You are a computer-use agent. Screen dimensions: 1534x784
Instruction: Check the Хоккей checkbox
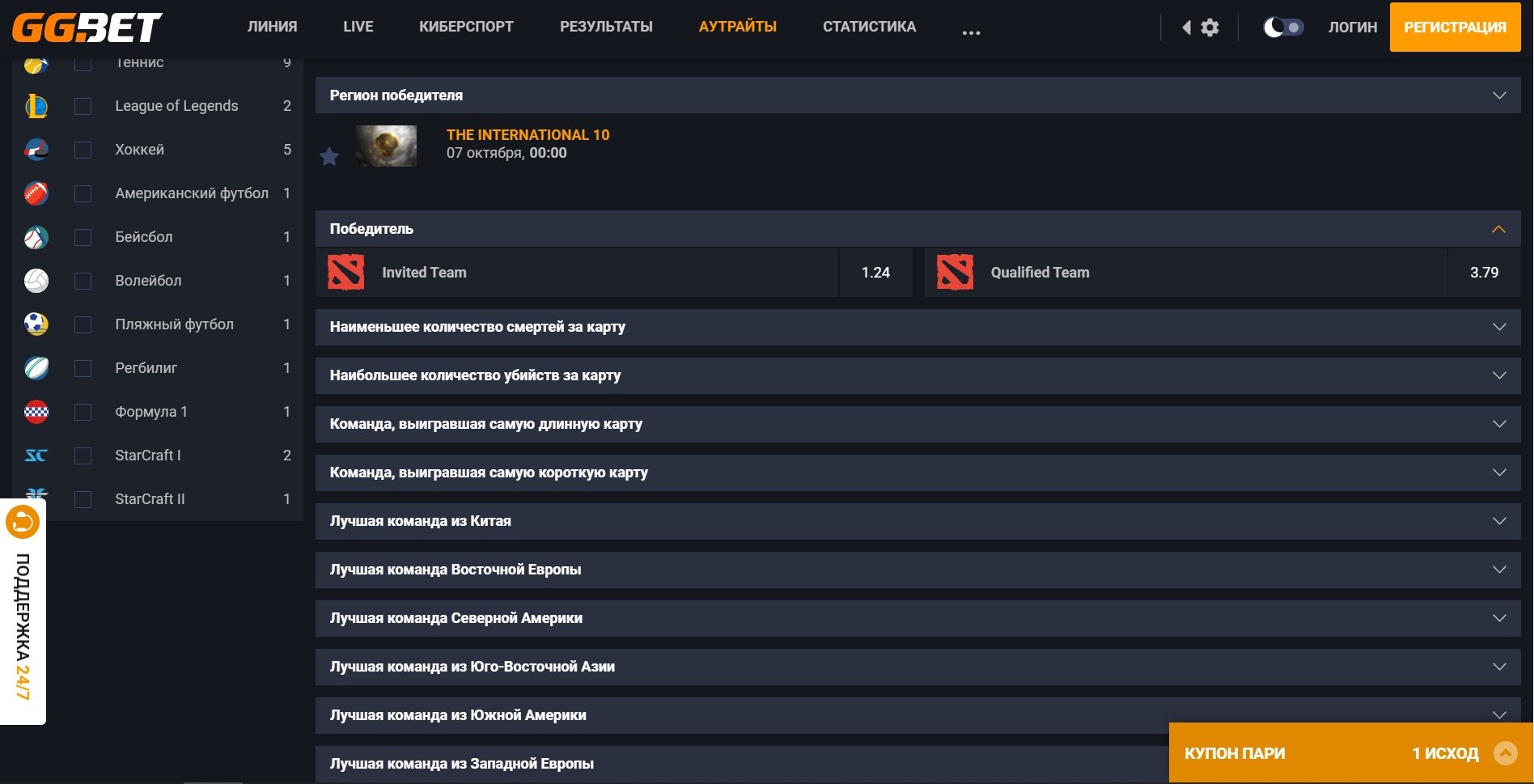pyautogui.click(x=83, y=150)
